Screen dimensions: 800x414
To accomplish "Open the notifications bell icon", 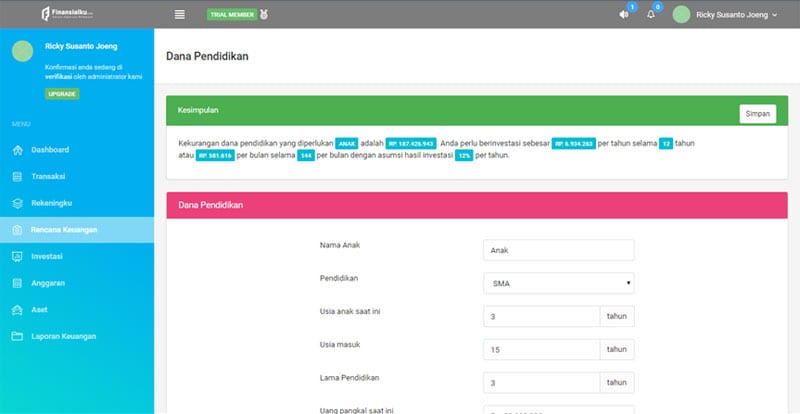I will coord(650,15).
